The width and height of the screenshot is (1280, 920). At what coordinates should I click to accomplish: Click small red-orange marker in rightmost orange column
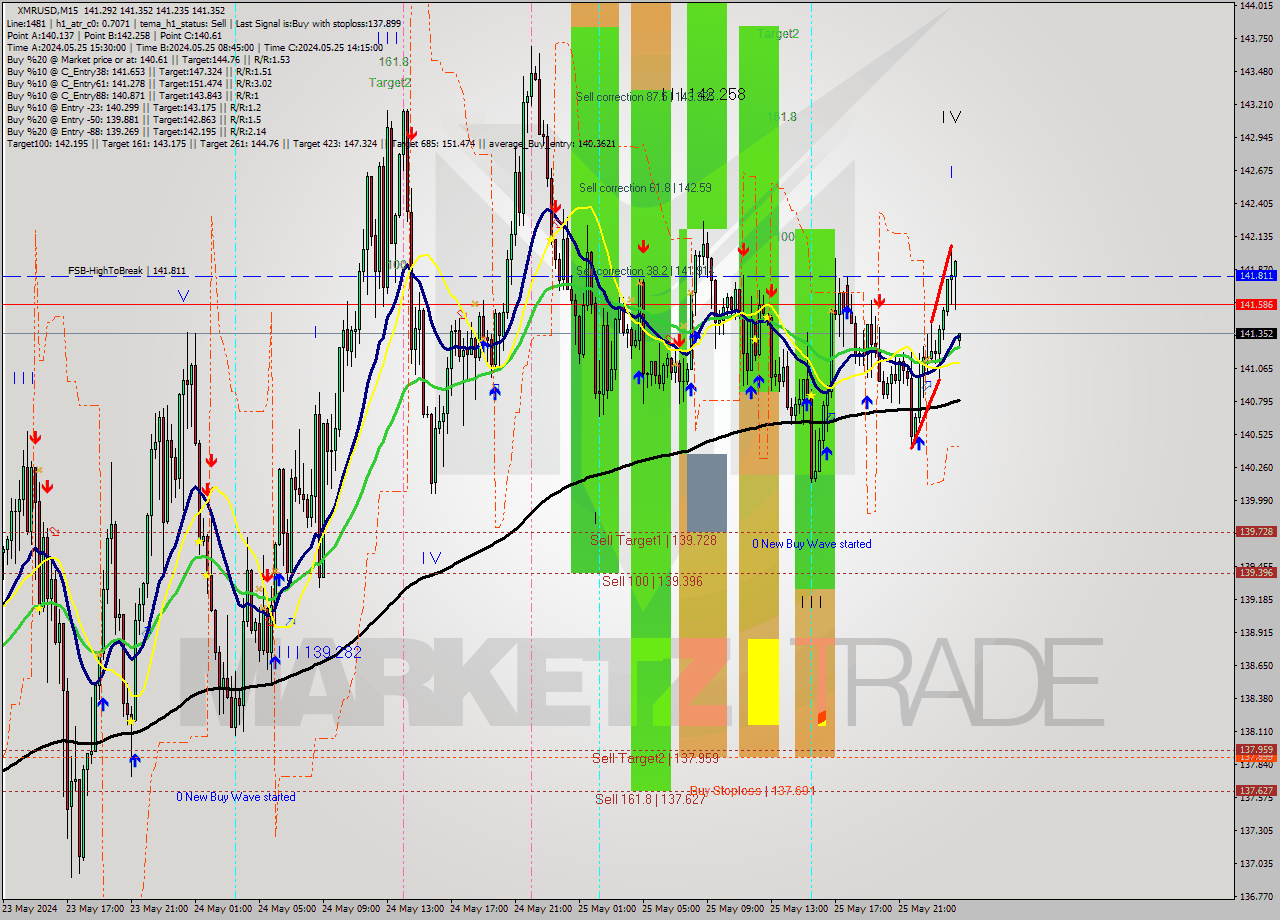[821, 717]
